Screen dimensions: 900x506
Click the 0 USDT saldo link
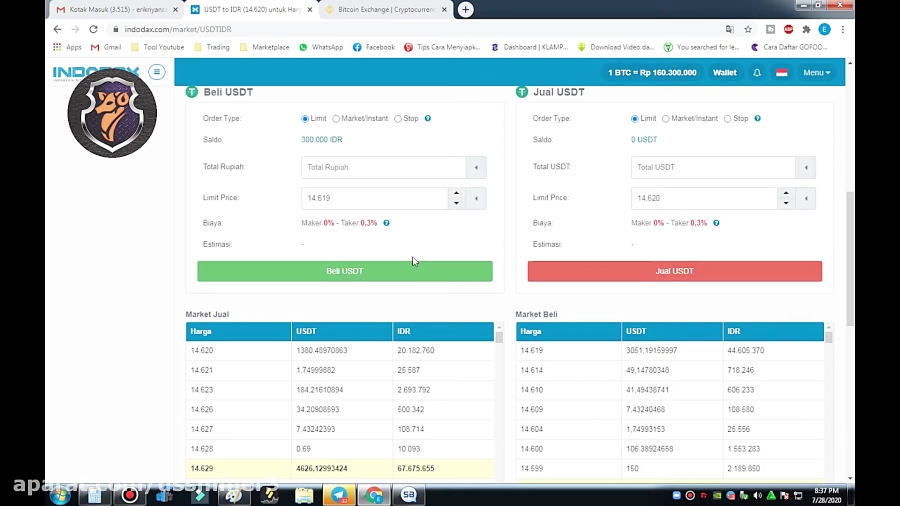tap(644, 139)
